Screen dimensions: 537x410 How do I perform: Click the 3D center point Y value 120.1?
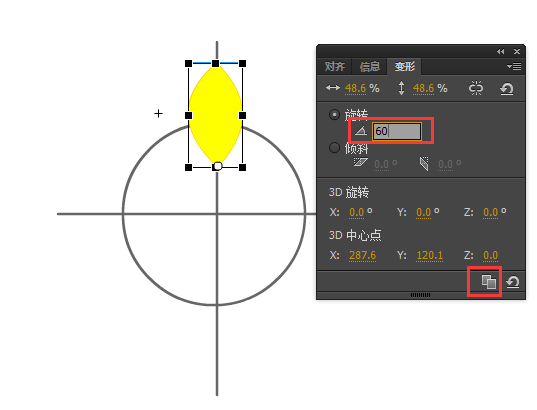coord(429,255)
